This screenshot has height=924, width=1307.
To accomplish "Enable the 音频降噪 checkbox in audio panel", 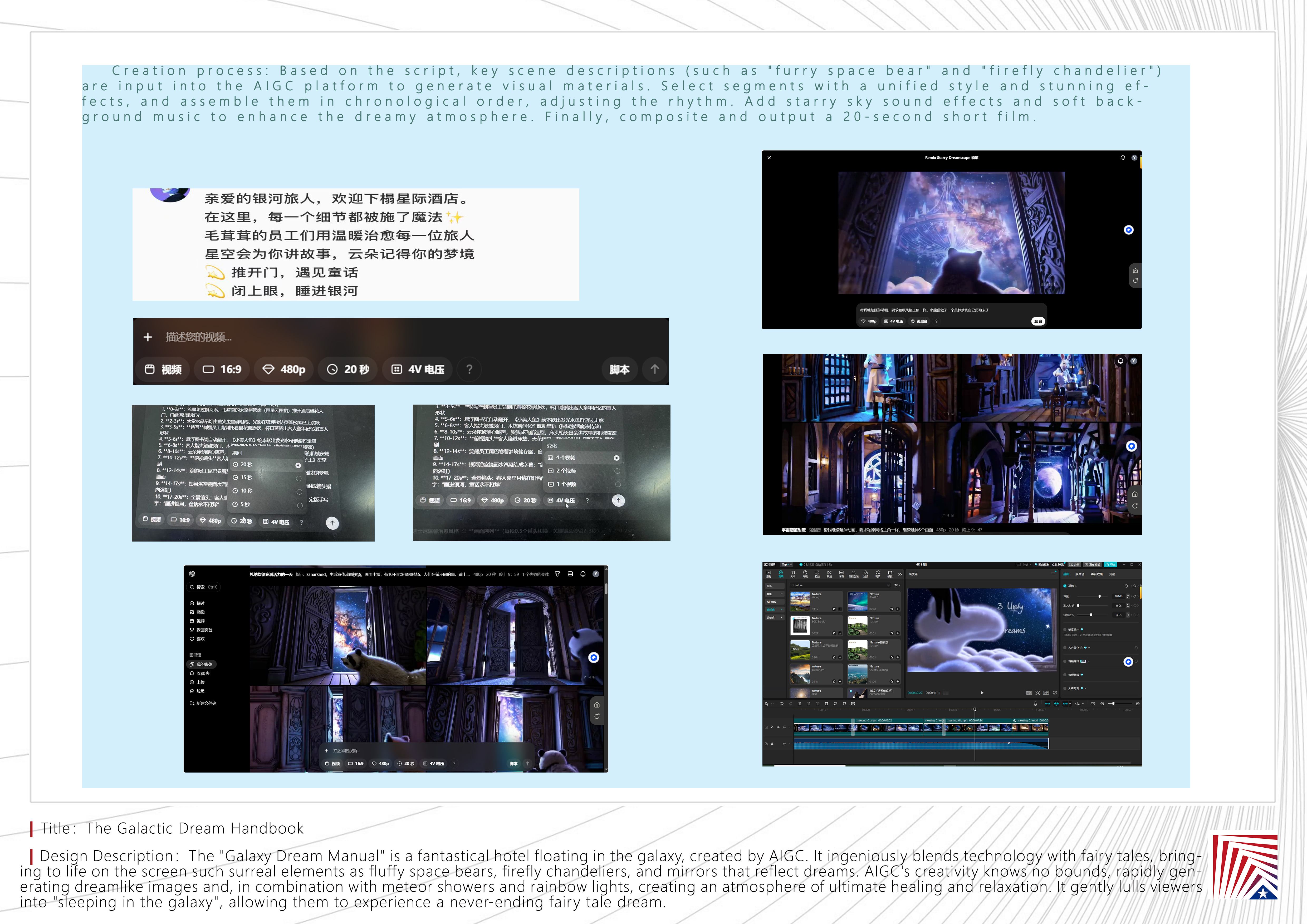I will tap(1065, 675).
